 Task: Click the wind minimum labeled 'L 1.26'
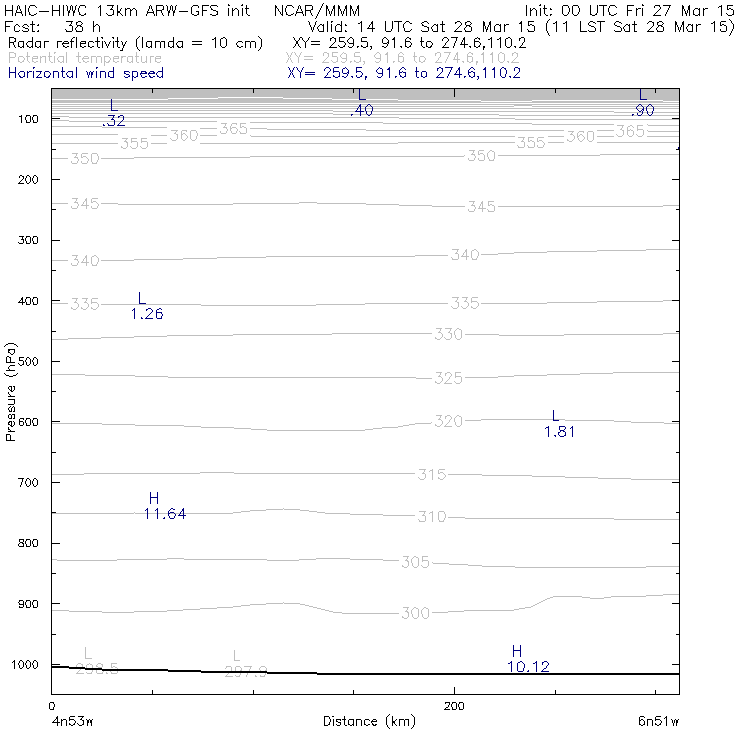click(147, 306)
